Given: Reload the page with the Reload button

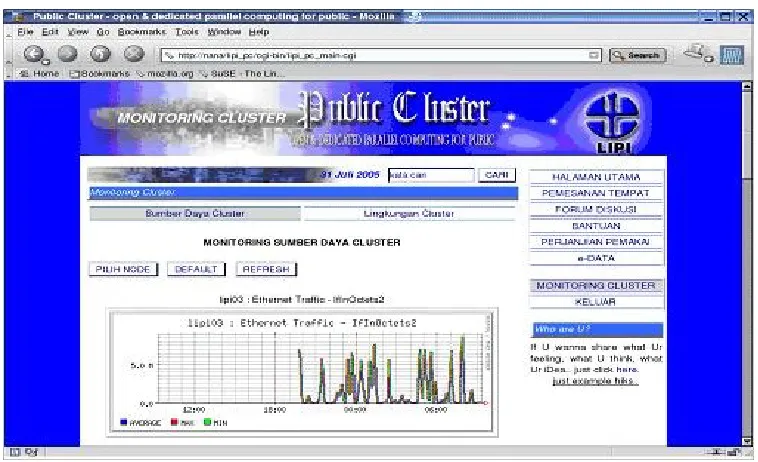Looking at the screenshot, I should click(x=101, y=54).
